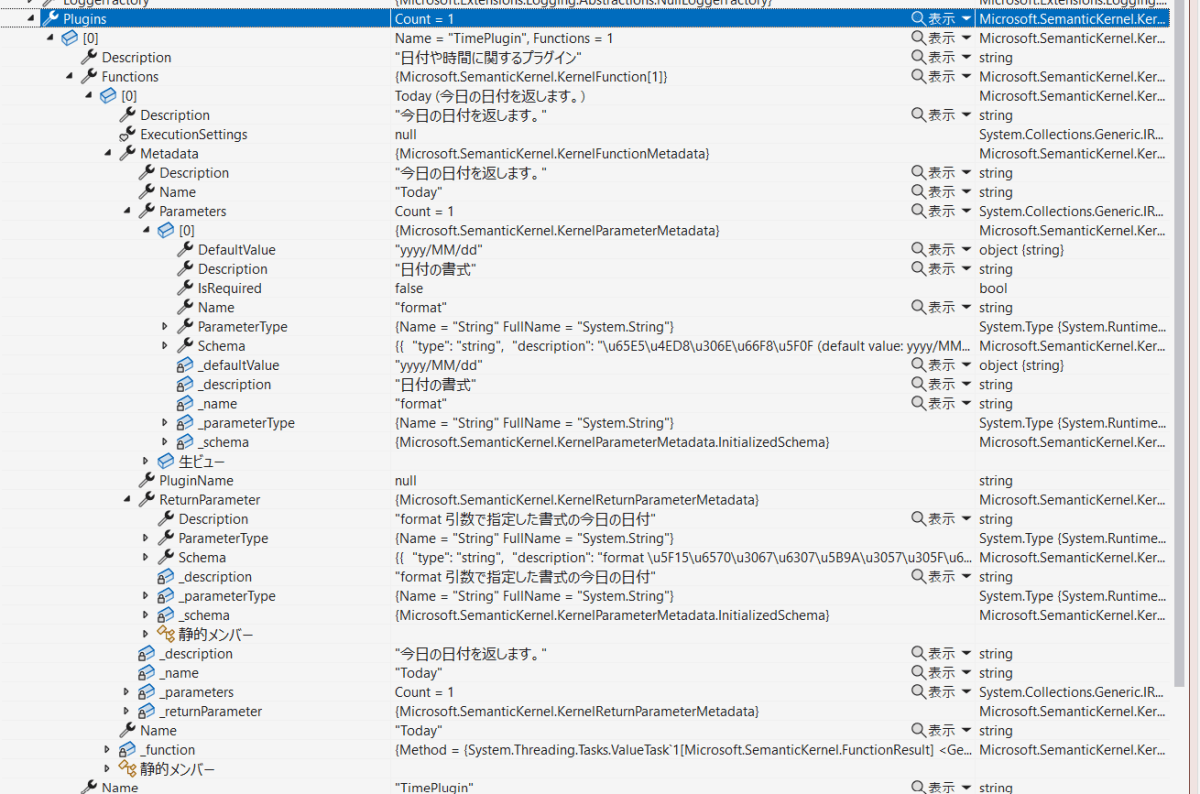
Task: Expand the 生ビュー node
Action: pos(146,462)
